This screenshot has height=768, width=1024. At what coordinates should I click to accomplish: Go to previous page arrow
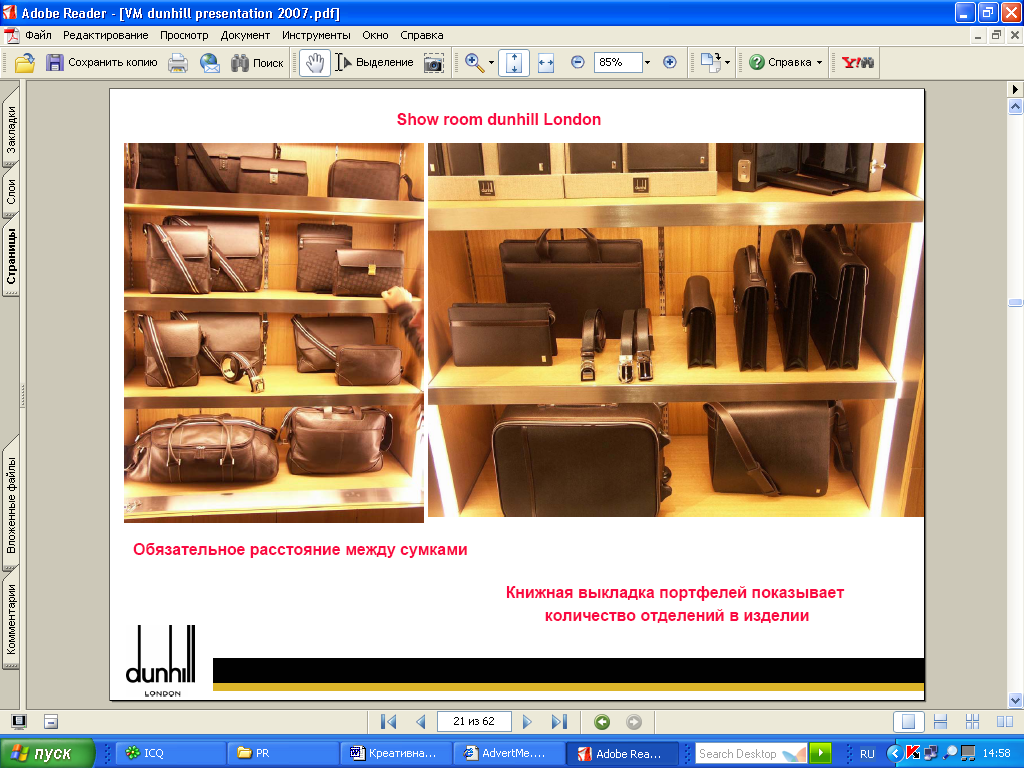pos(421,722)
